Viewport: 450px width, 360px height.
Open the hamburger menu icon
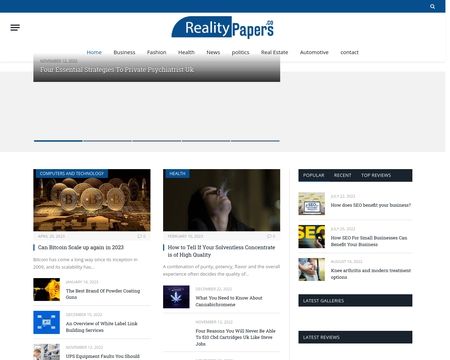[x=15, y=28]
